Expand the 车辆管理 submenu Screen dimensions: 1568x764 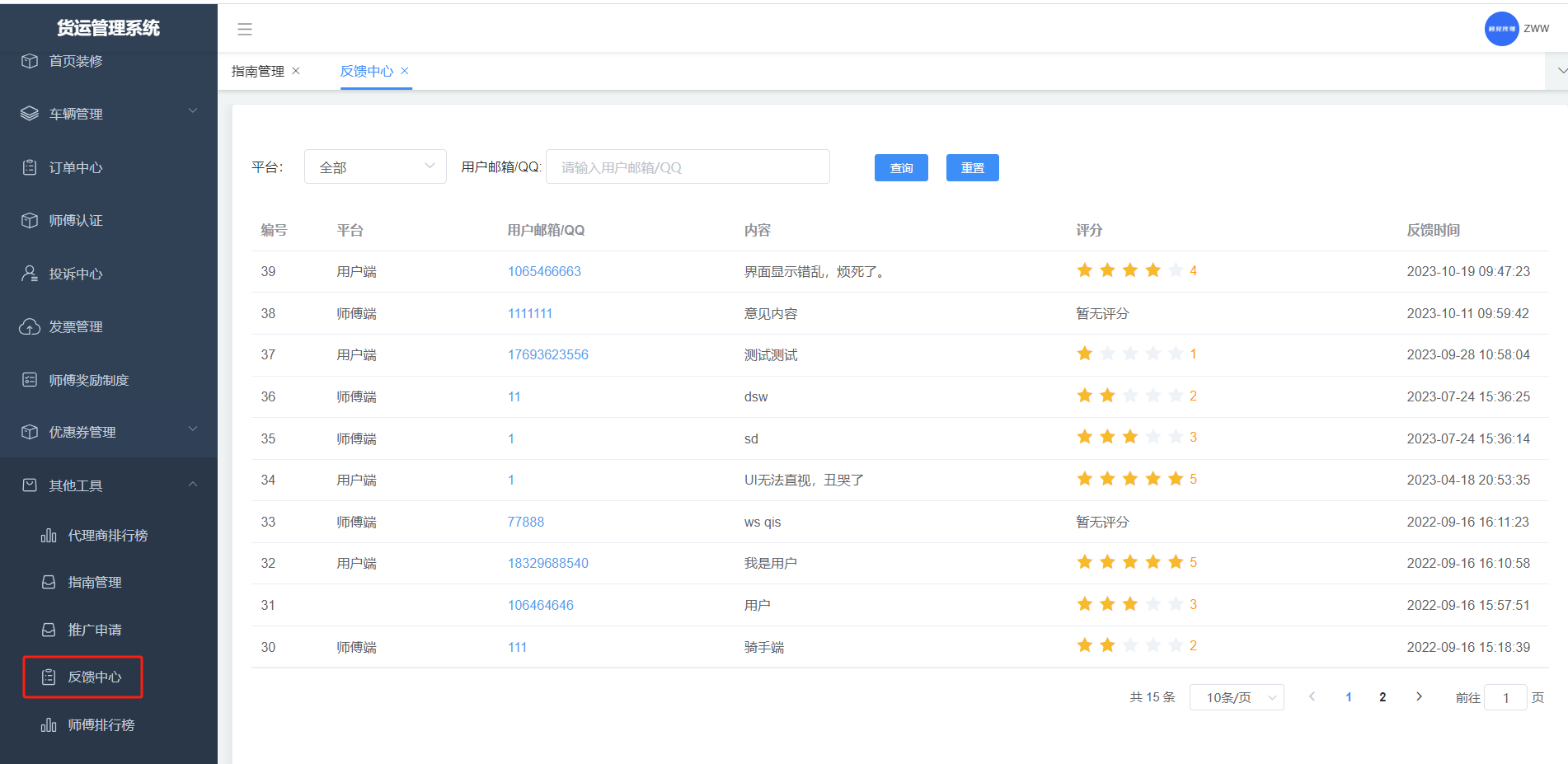[x=193, y=111]
